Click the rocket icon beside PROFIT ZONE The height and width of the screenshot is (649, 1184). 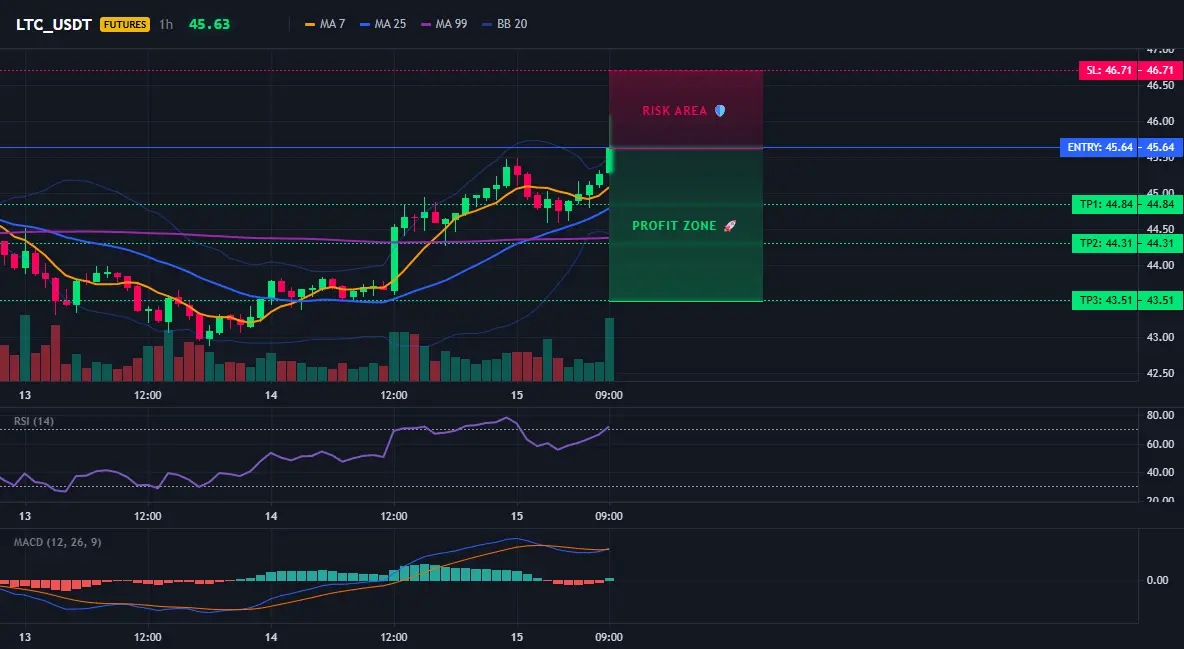coord(729,226)
